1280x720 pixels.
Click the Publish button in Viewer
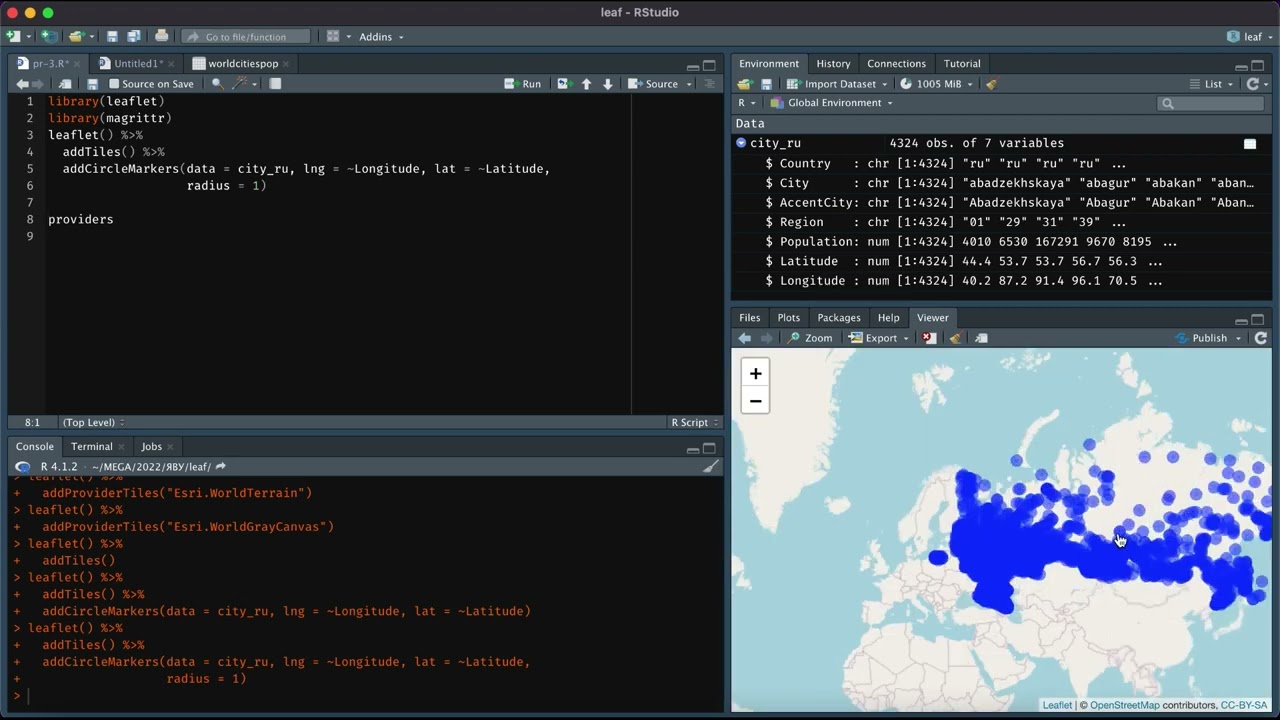1201,338
